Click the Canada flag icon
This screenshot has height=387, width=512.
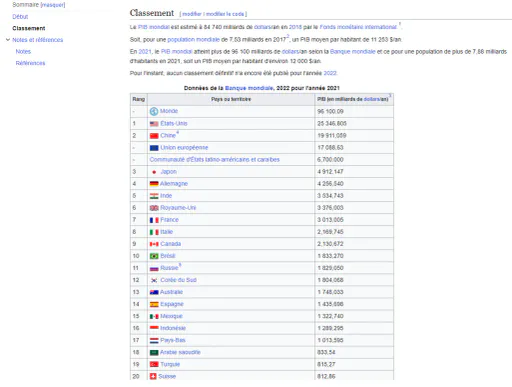click(x=154, y=244)
